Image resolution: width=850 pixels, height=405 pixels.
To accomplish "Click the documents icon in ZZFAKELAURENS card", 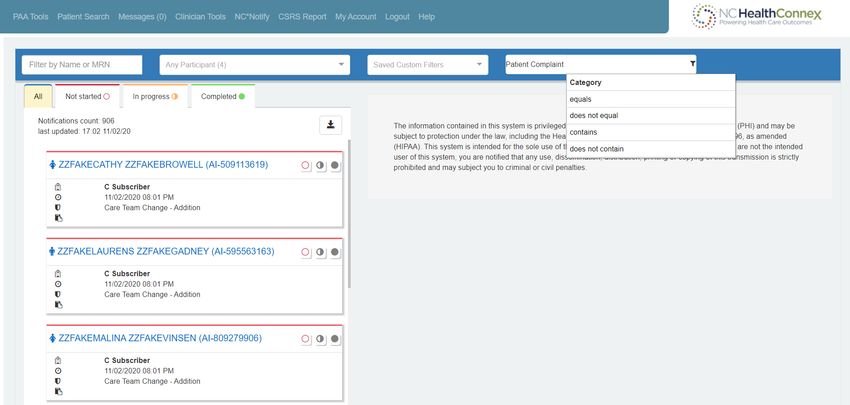I will click(59, 305).
